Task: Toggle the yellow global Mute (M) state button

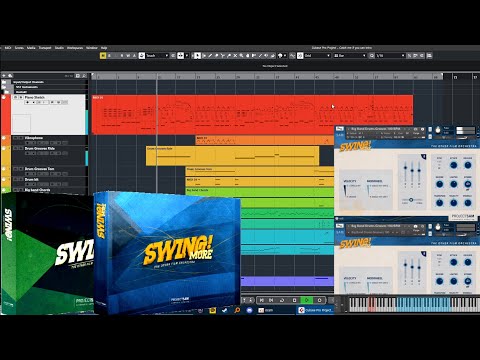Action: tap(103, 56)
